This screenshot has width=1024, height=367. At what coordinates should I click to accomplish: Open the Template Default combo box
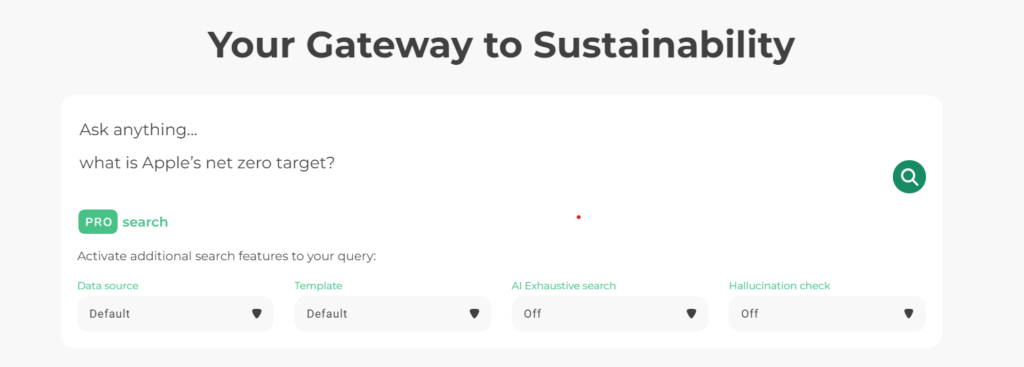(392, 313)
